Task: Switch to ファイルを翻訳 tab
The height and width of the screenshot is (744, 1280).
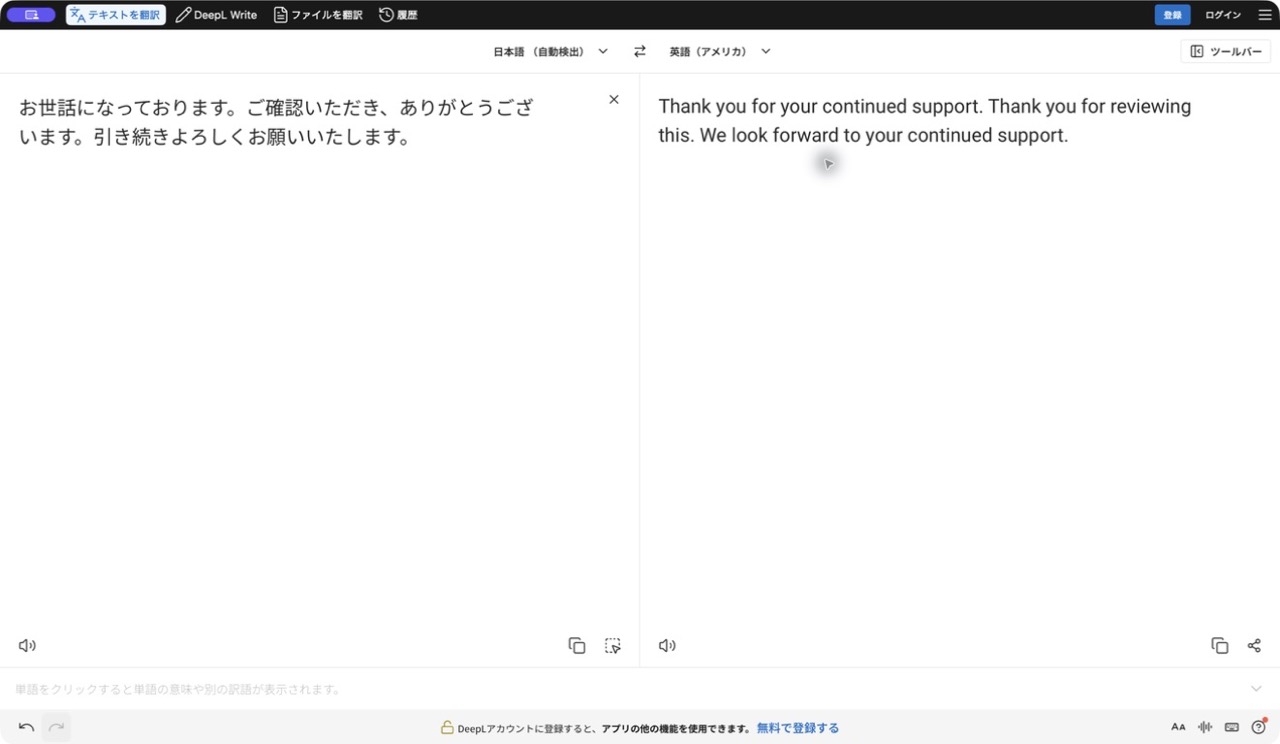Action: (x=318, y=15)
